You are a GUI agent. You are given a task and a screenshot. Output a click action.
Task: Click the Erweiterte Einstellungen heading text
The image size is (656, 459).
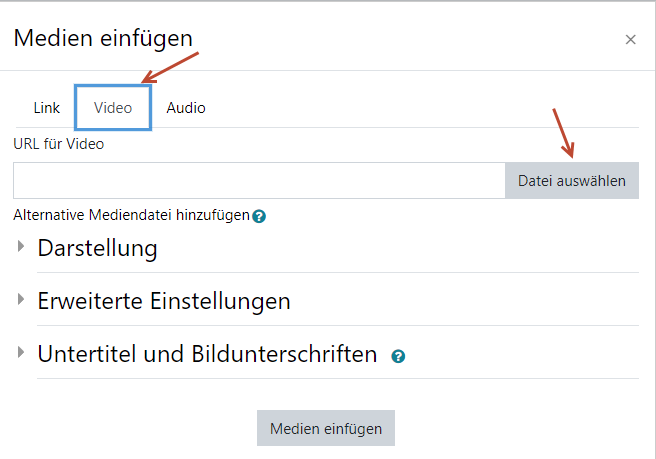[164, 301]
